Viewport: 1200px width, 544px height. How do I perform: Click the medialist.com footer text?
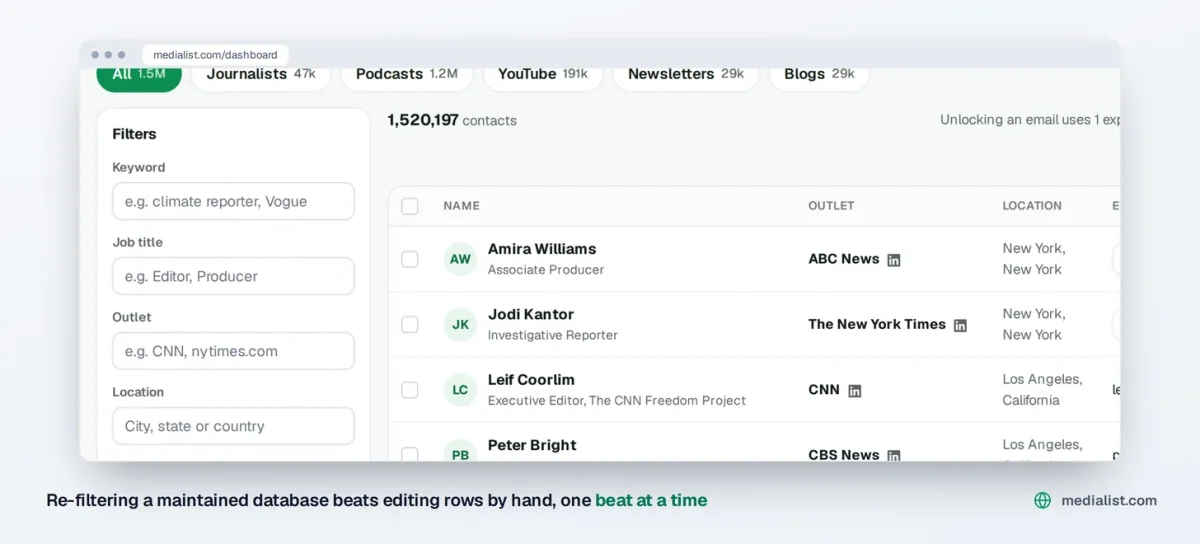(x=1109, y=501)
